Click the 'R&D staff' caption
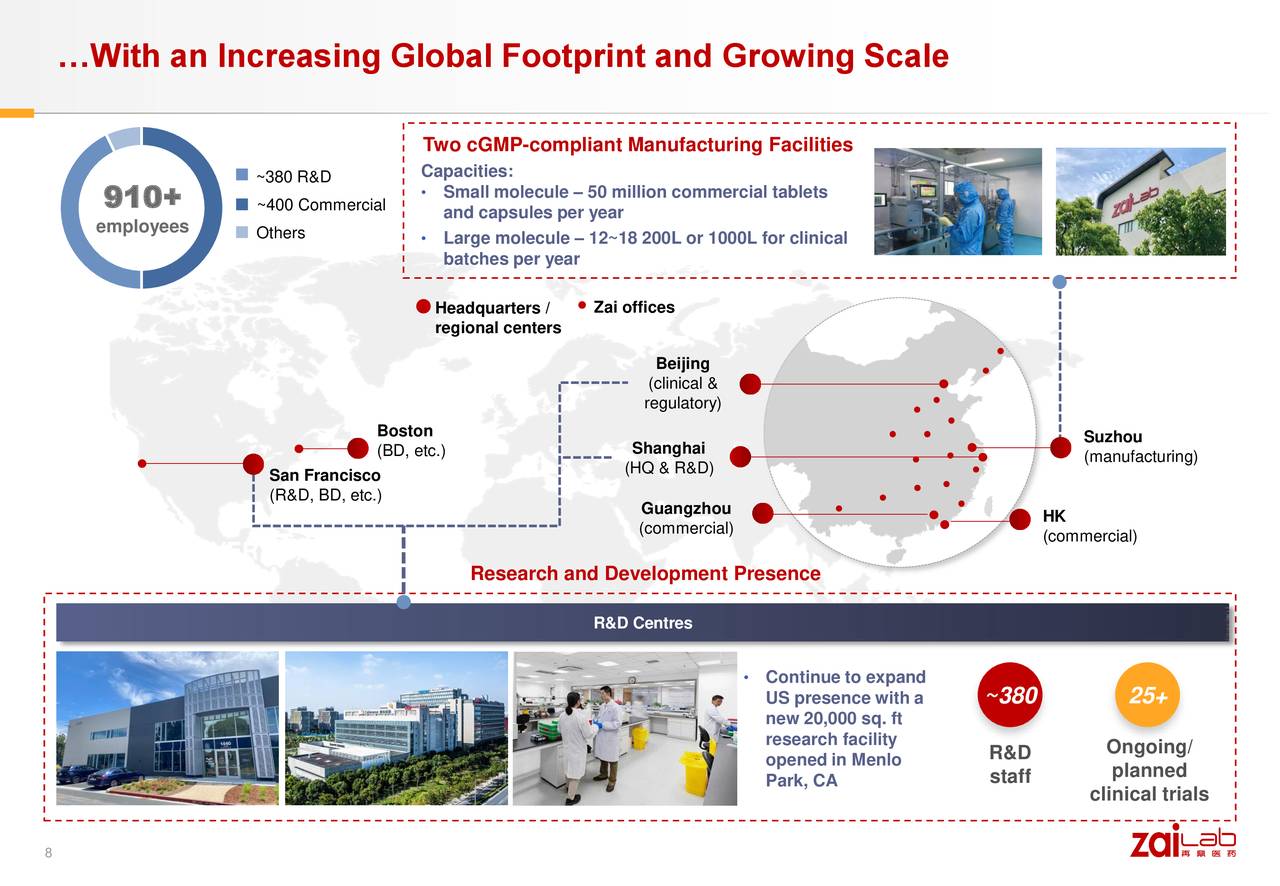This screenshot has height=886, width=1280. (x=1010, y=765)
